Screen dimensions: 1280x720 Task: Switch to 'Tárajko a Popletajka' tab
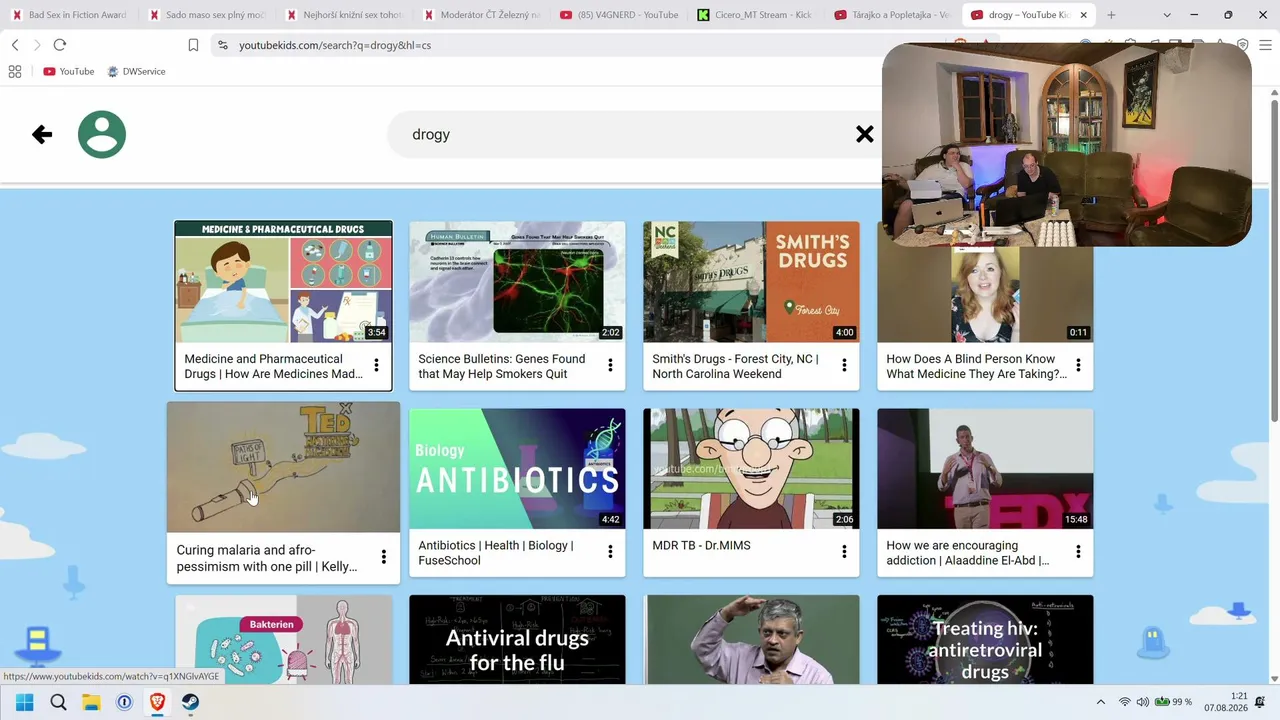tap(891, 15)
